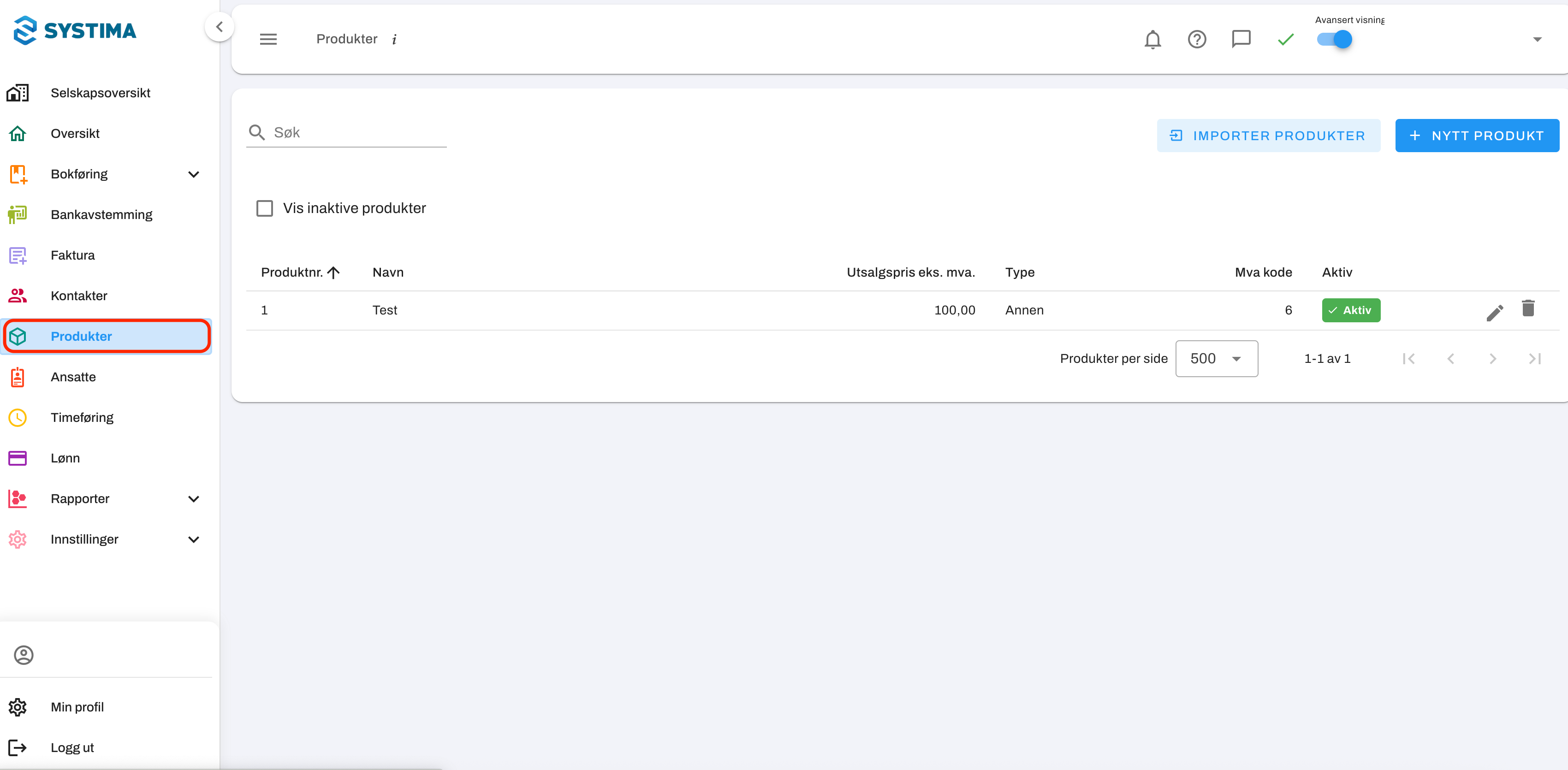Go to Kontakter in the sidebar

78,296
